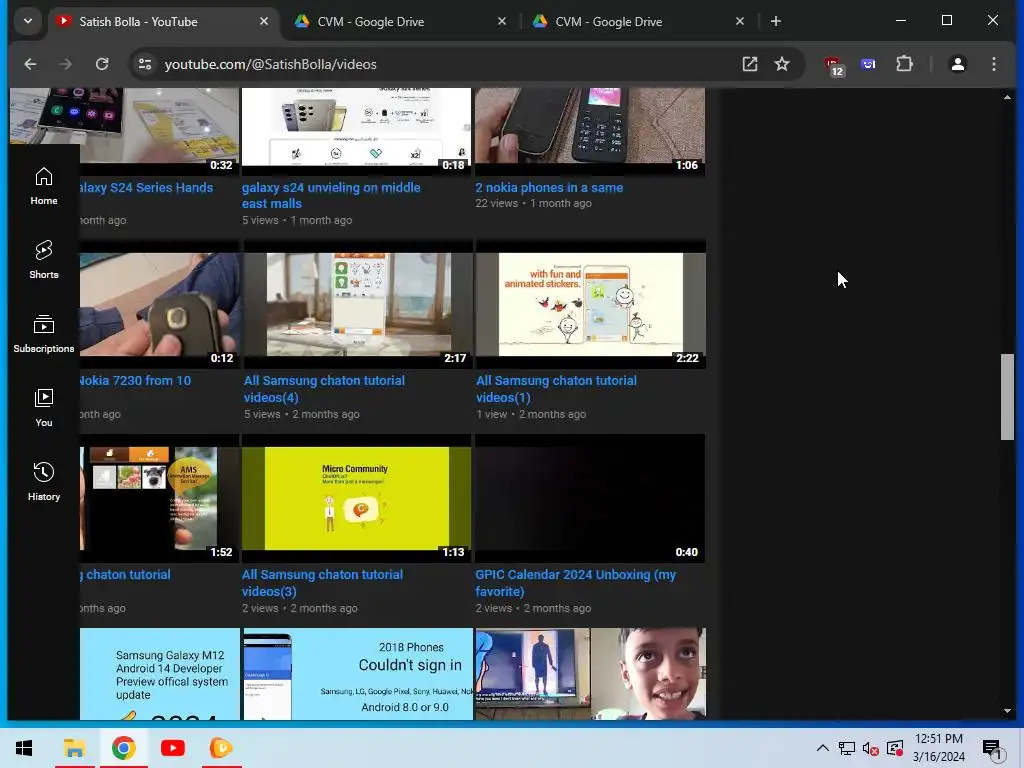Open All Samsung chaton tutorial videos(3)
1024x768 pixels.
pos(322,583)
